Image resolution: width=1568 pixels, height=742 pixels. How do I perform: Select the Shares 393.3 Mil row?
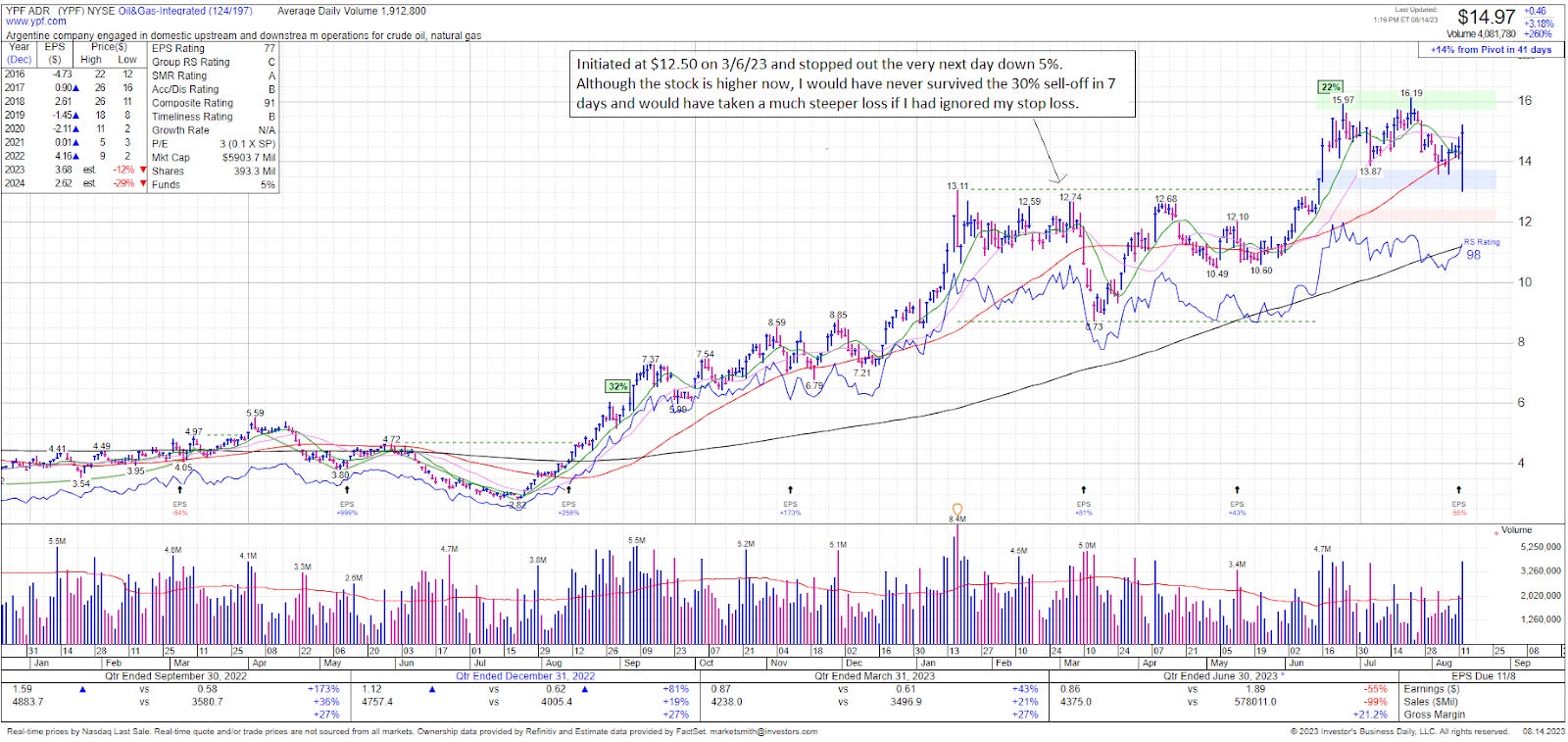tap(214, 172)
